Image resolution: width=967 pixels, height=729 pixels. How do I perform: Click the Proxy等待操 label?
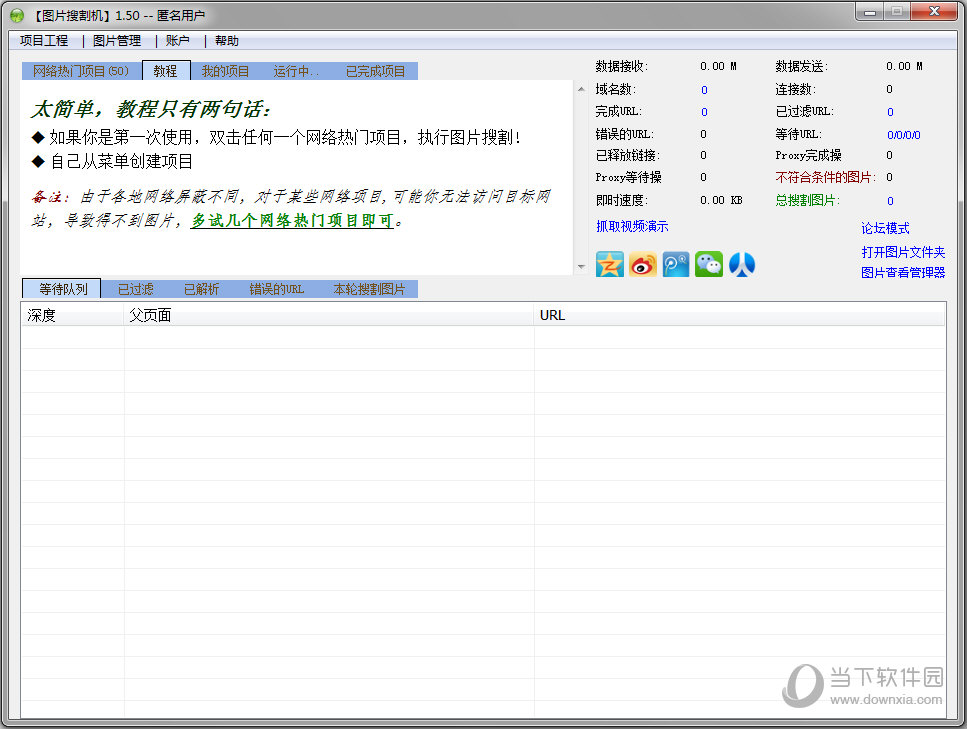point(628,178)
